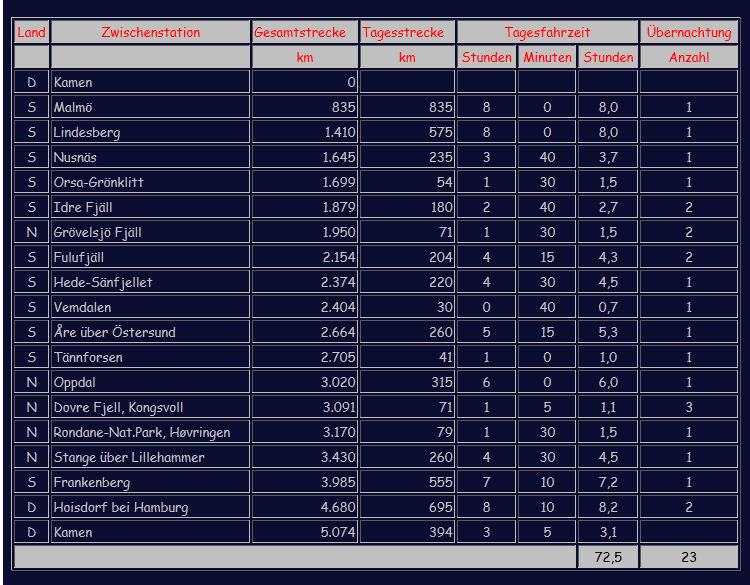Viewport: 750px width, 585px height.
Task: Select the Tännforsen station cell
Action: pos(150,357)
